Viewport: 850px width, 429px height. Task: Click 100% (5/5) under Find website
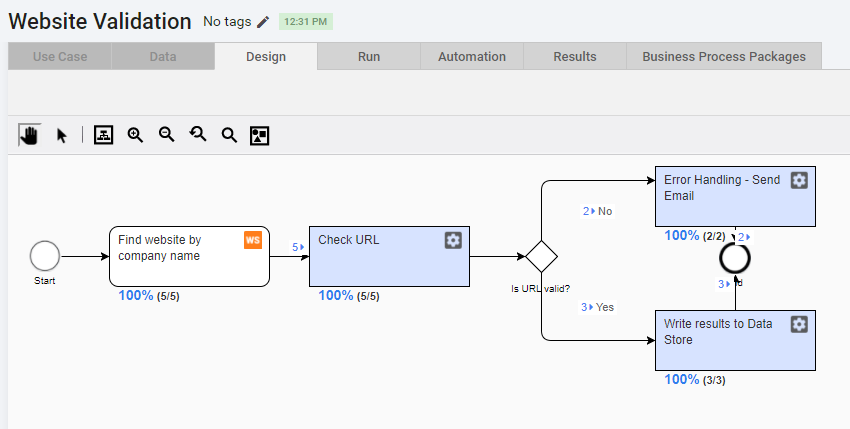tap(149, 296)
